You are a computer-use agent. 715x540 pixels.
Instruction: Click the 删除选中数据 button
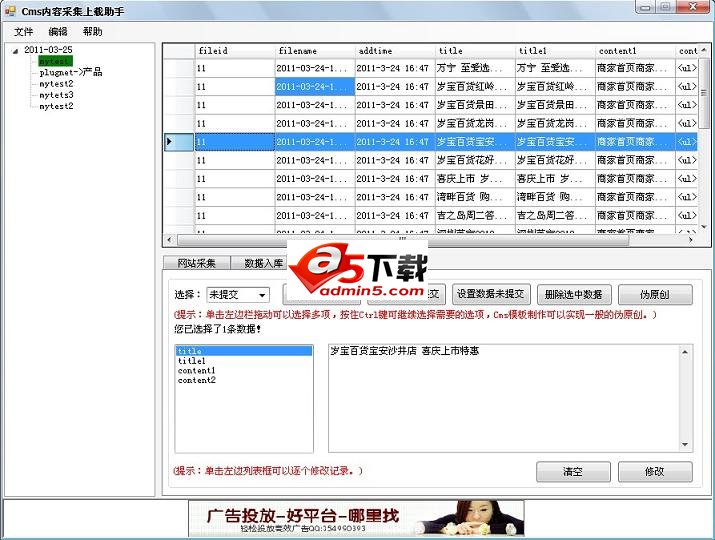[573, 294]
